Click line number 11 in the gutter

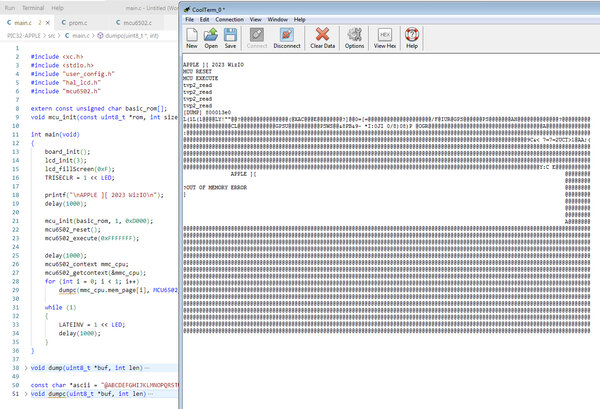(16, 135)
